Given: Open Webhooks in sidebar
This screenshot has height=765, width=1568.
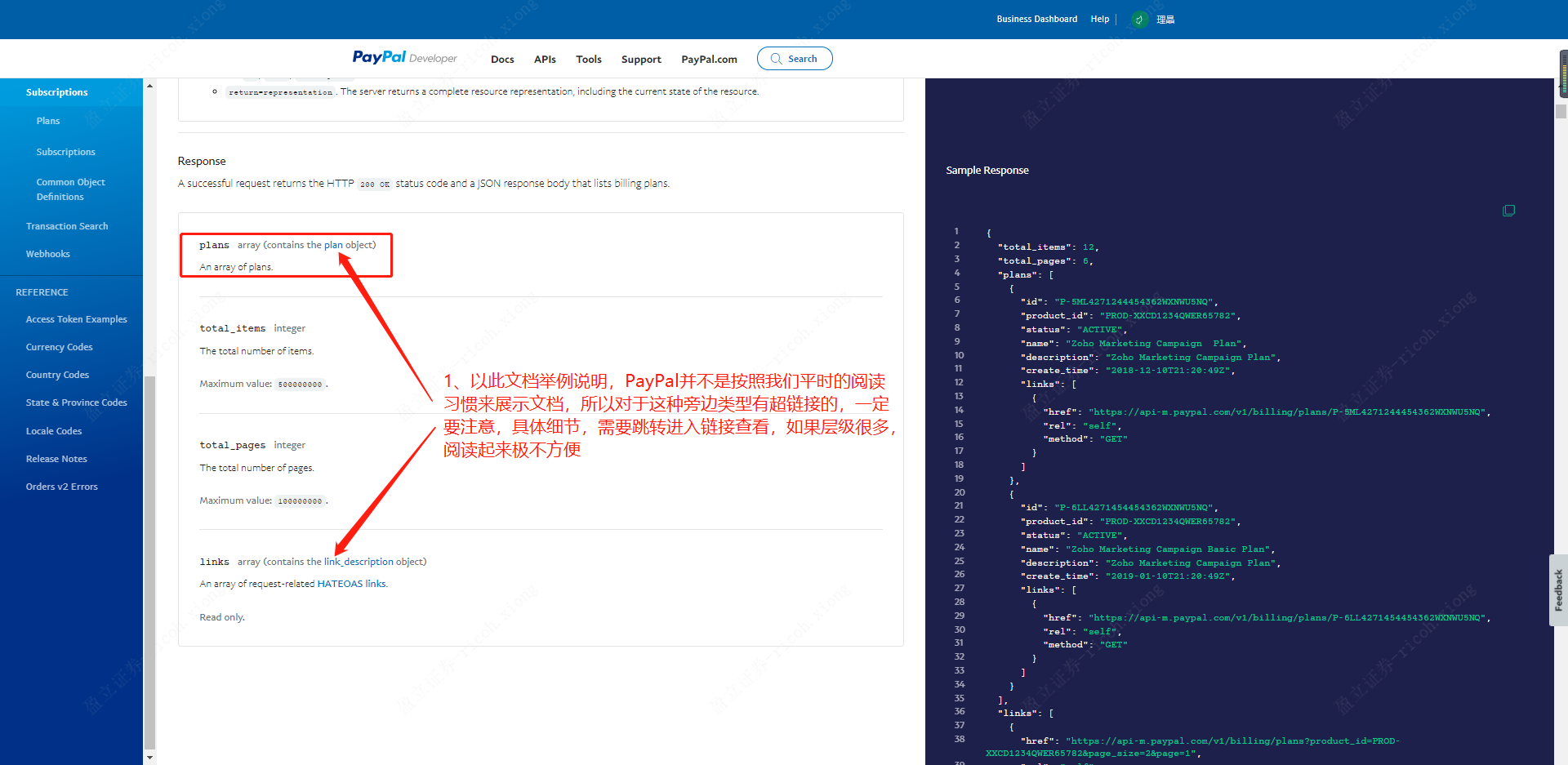Looking at the screenshot, I should click(x=47, y=254).
